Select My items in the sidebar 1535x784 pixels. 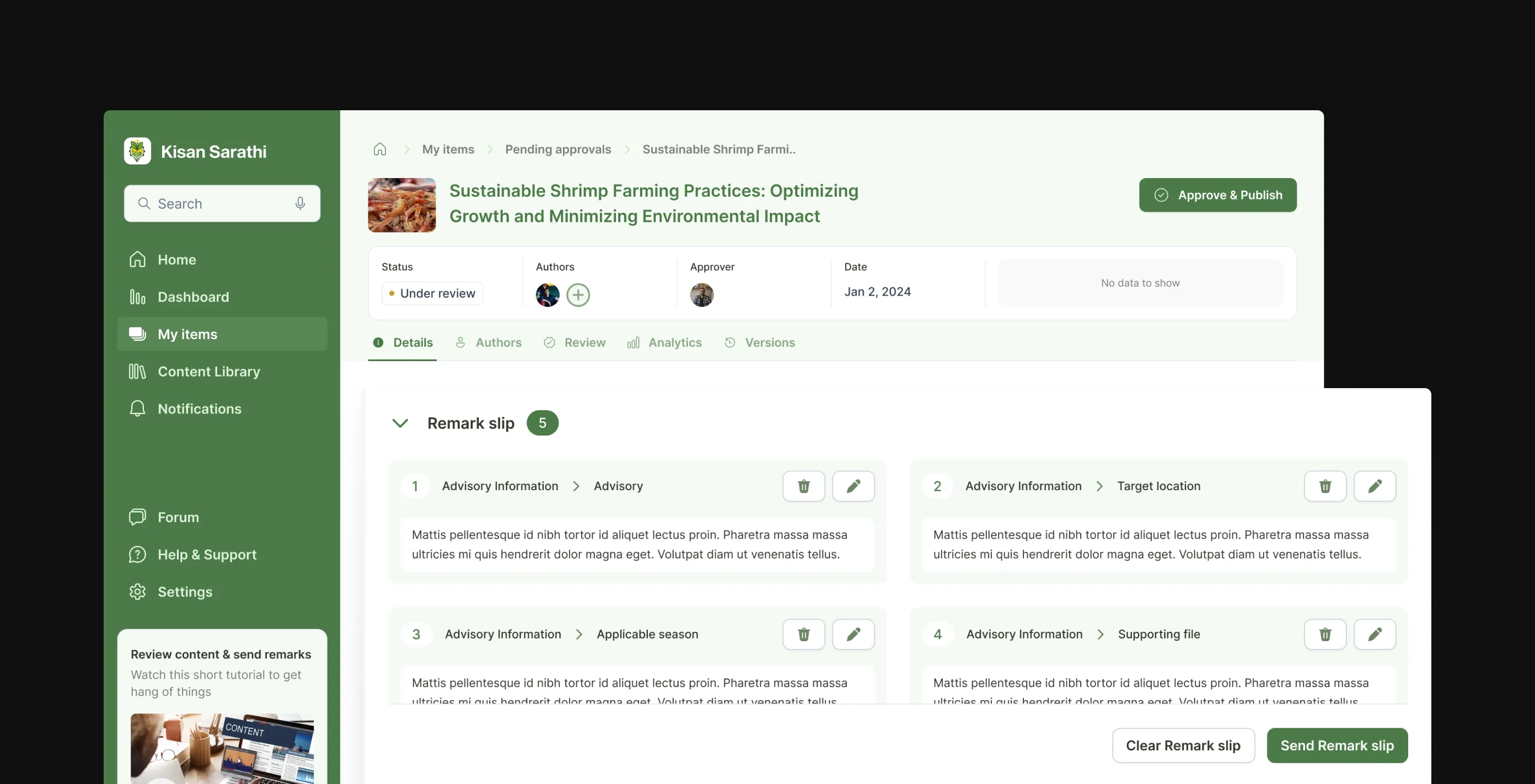(222, 334)
